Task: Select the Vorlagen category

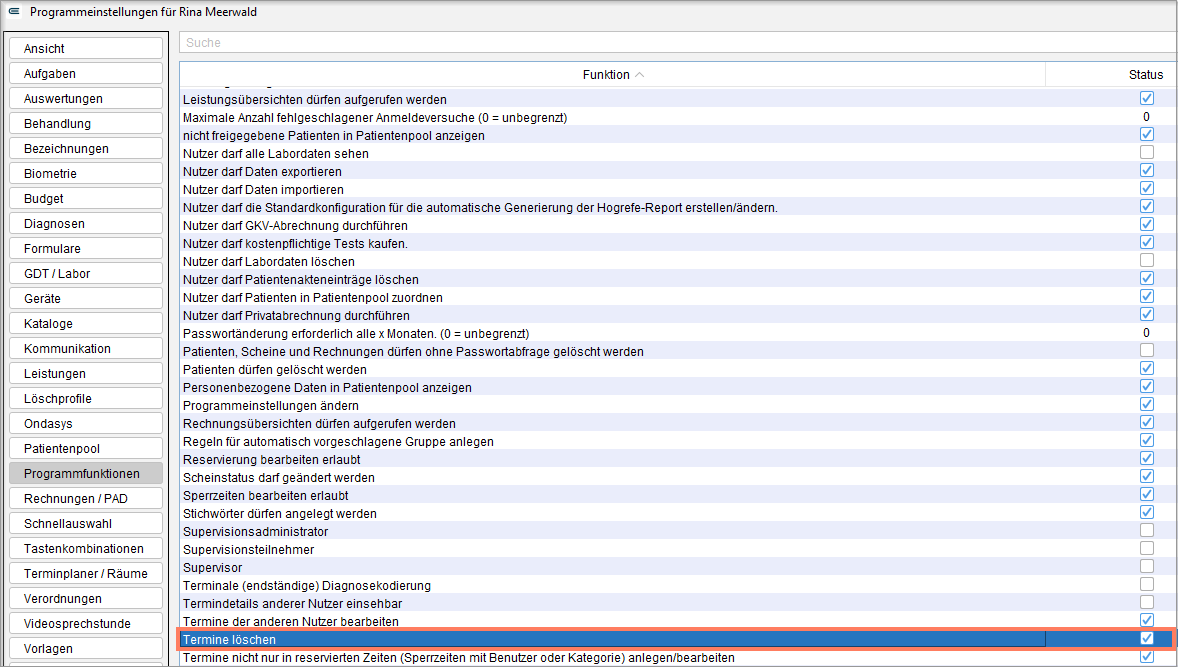Action: click(x=86, y=648)
